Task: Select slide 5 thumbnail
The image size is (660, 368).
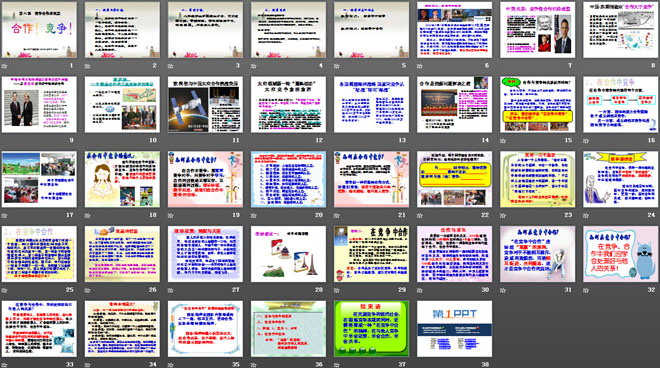Action: point(371,30)
